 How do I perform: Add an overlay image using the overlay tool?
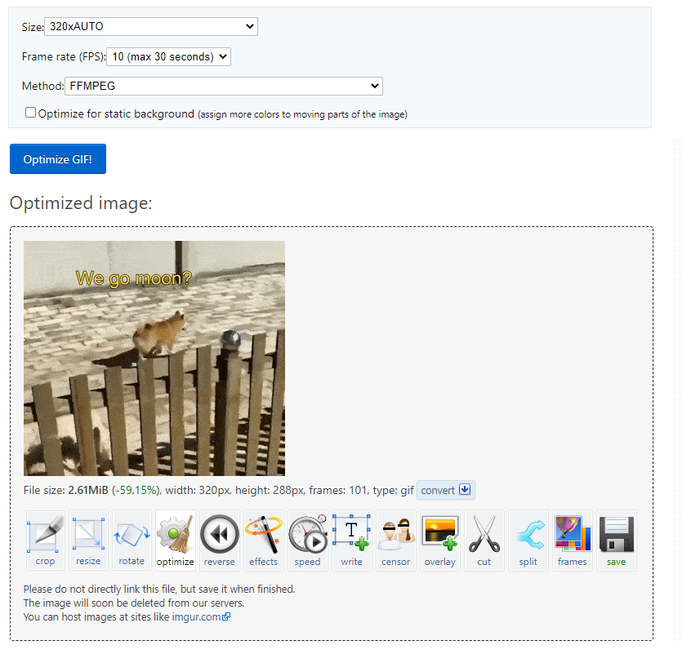tap(440, 540)
